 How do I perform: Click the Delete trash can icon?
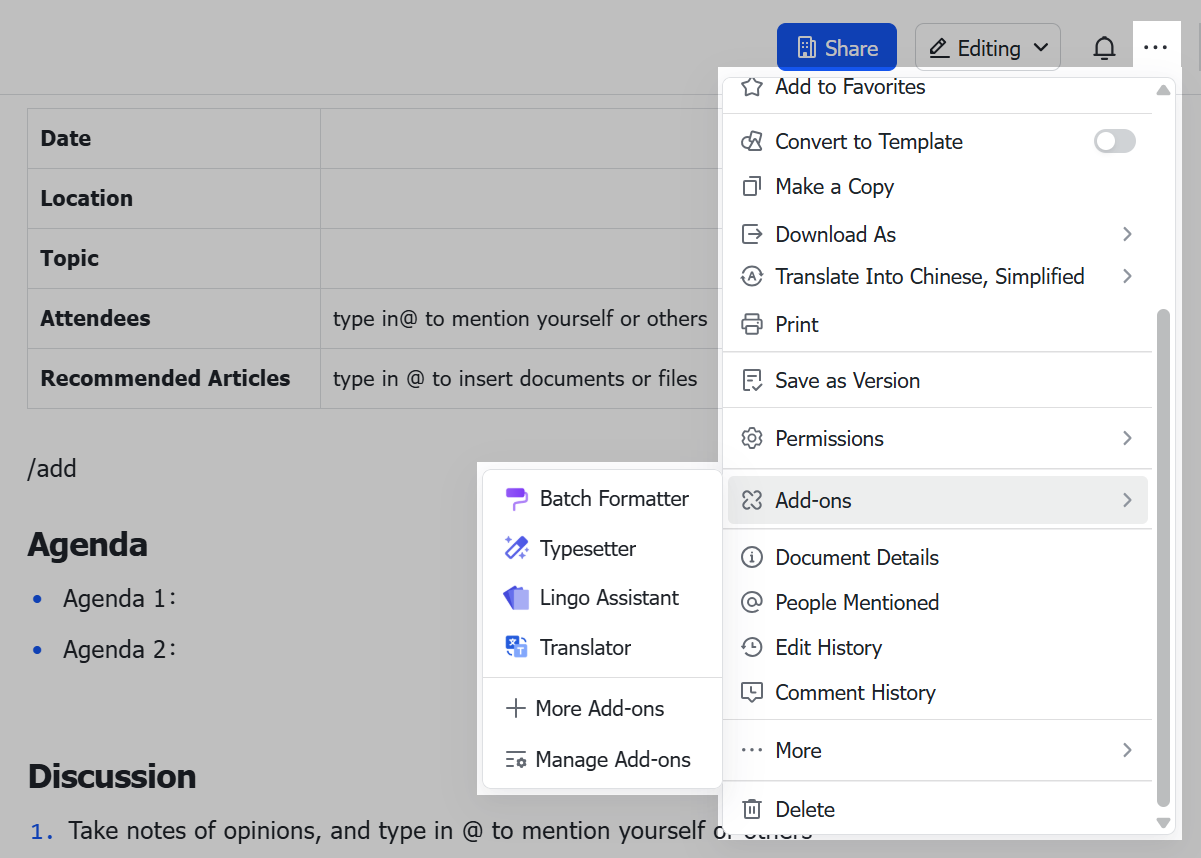[x=752, y=809]
